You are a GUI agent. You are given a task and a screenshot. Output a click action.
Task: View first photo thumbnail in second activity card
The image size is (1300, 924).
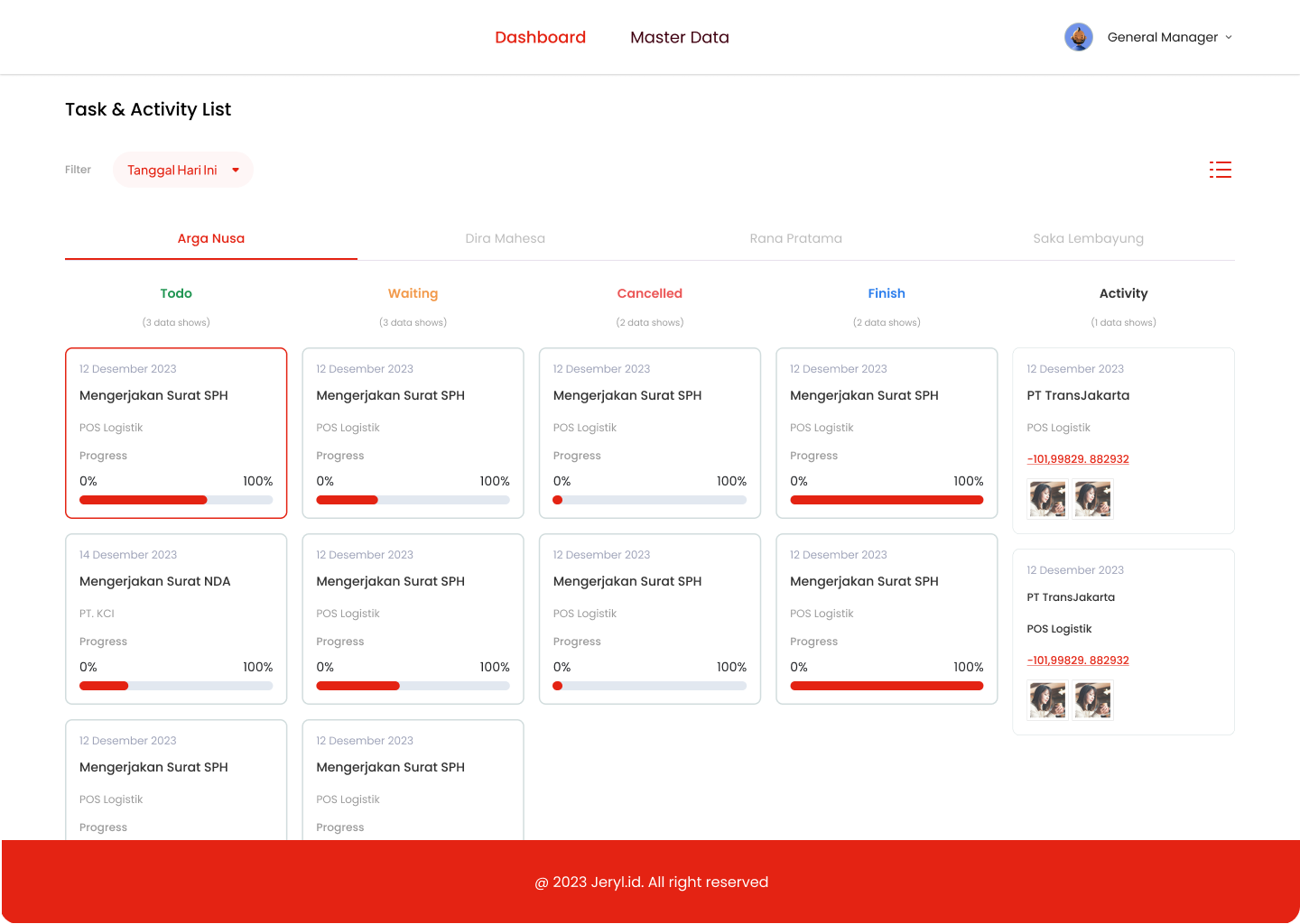[1047, 700]
